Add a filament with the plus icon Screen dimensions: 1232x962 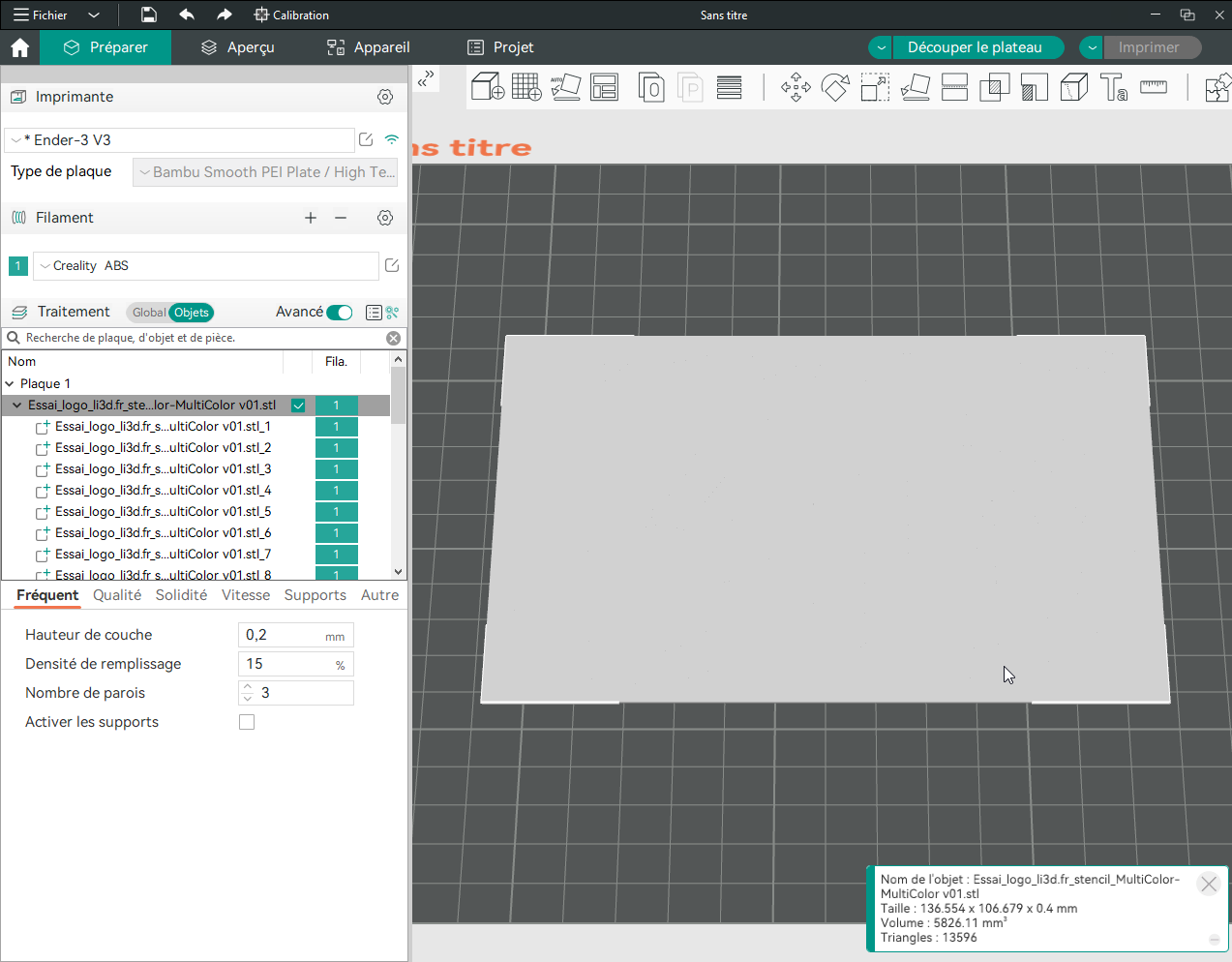pos(311,218)
